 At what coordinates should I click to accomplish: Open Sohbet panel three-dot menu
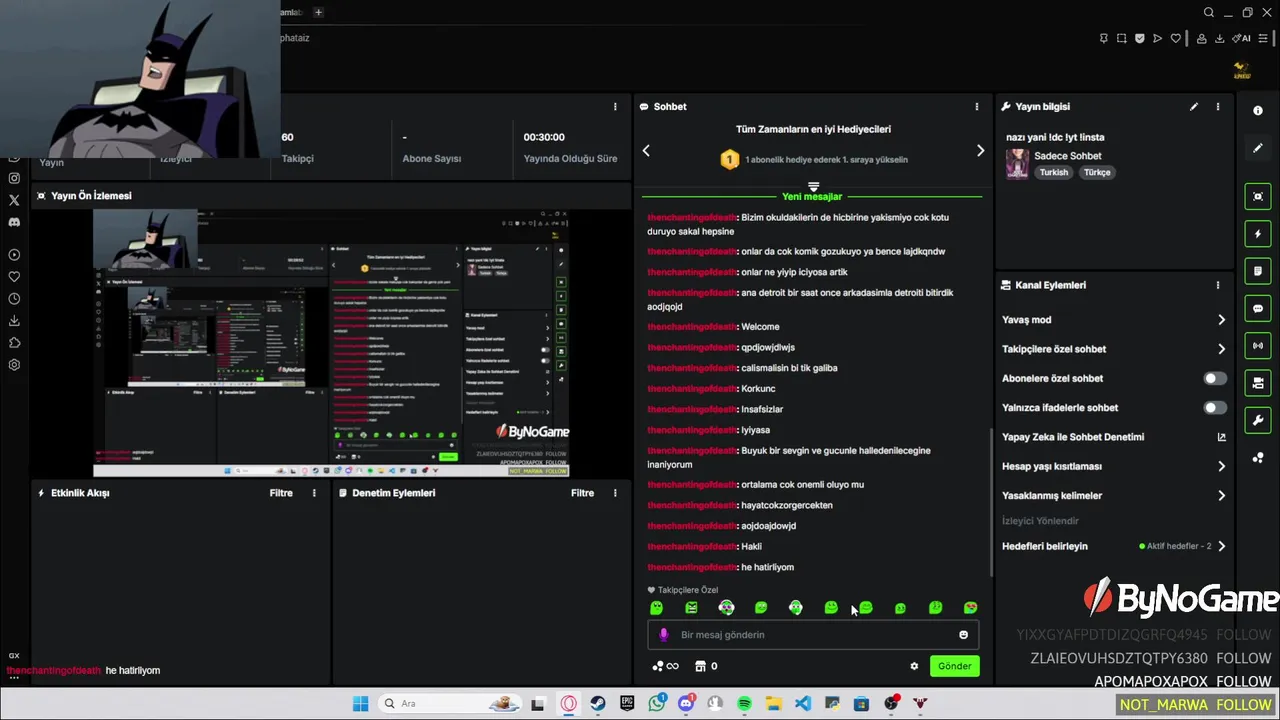[x=977, y=107]
